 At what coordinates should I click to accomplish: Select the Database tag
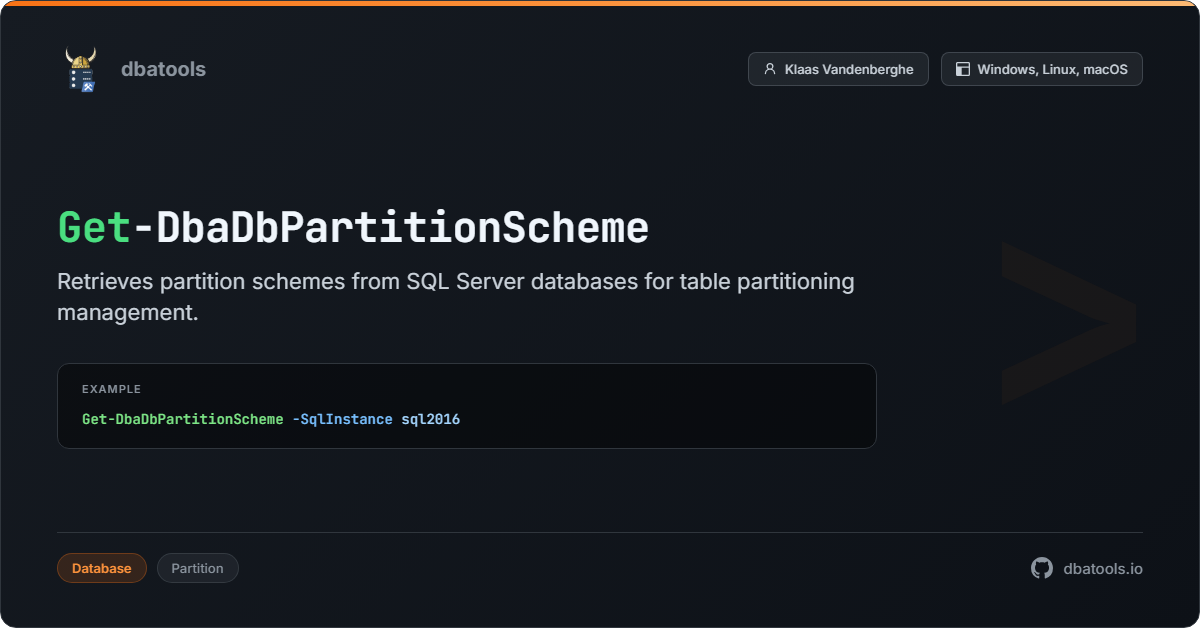coord(102,568)
